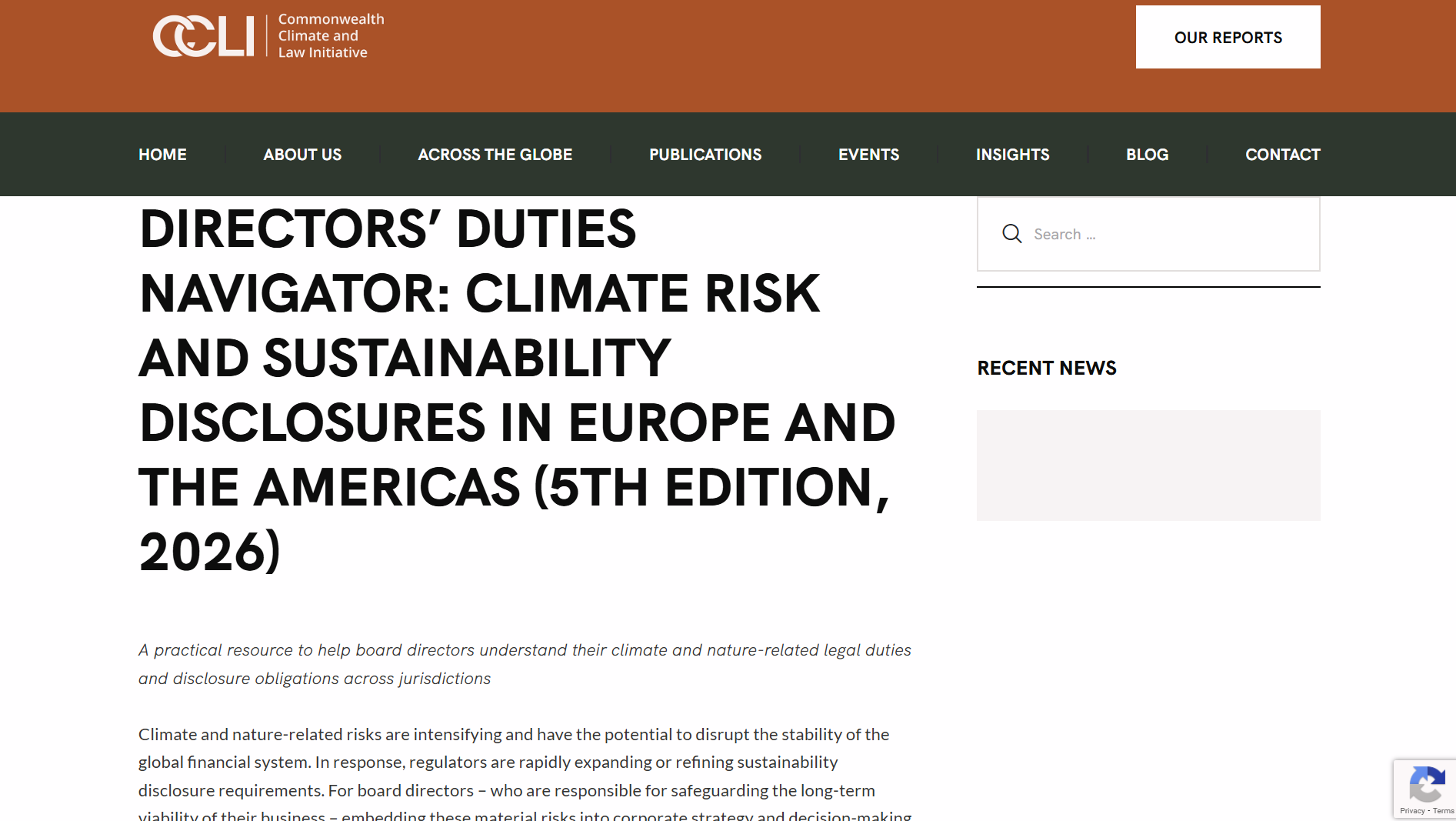Click the italic subtitle under the heading
This screenshot has height=821, width=1456.
pos(523,663)
